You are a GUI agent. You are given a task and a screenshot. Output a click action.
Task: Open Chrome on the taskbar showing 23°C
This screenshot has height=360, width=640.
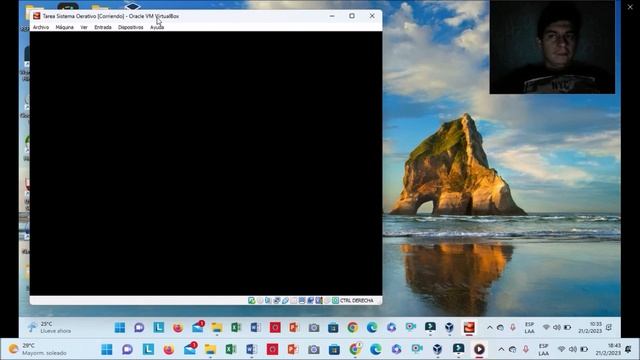(x=353, y=327)
